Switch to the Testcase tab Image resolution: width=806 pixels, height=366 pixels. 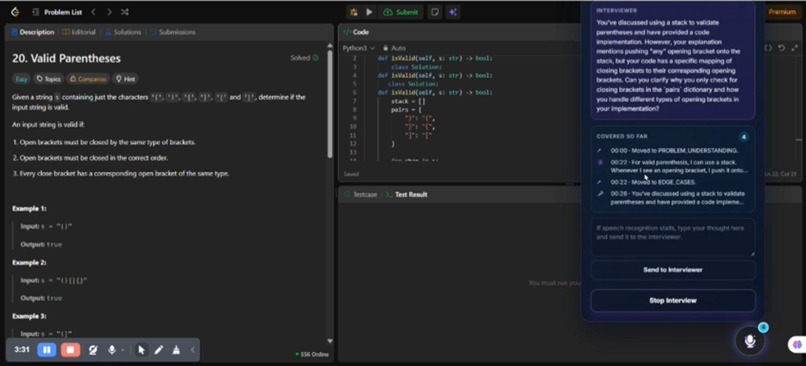360,194
